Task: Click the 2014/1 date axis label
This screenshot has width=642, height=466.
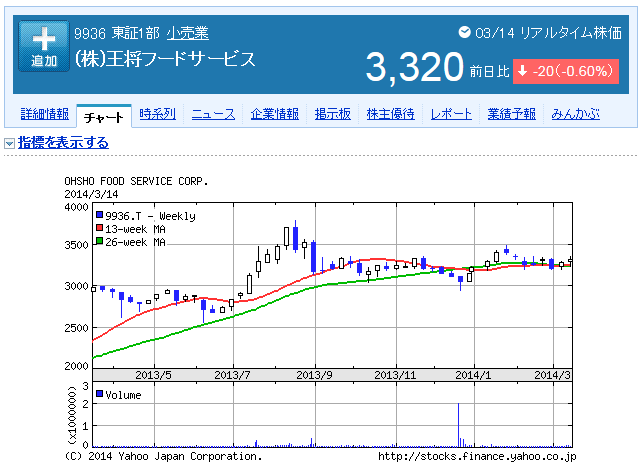Action: point(473,375)
